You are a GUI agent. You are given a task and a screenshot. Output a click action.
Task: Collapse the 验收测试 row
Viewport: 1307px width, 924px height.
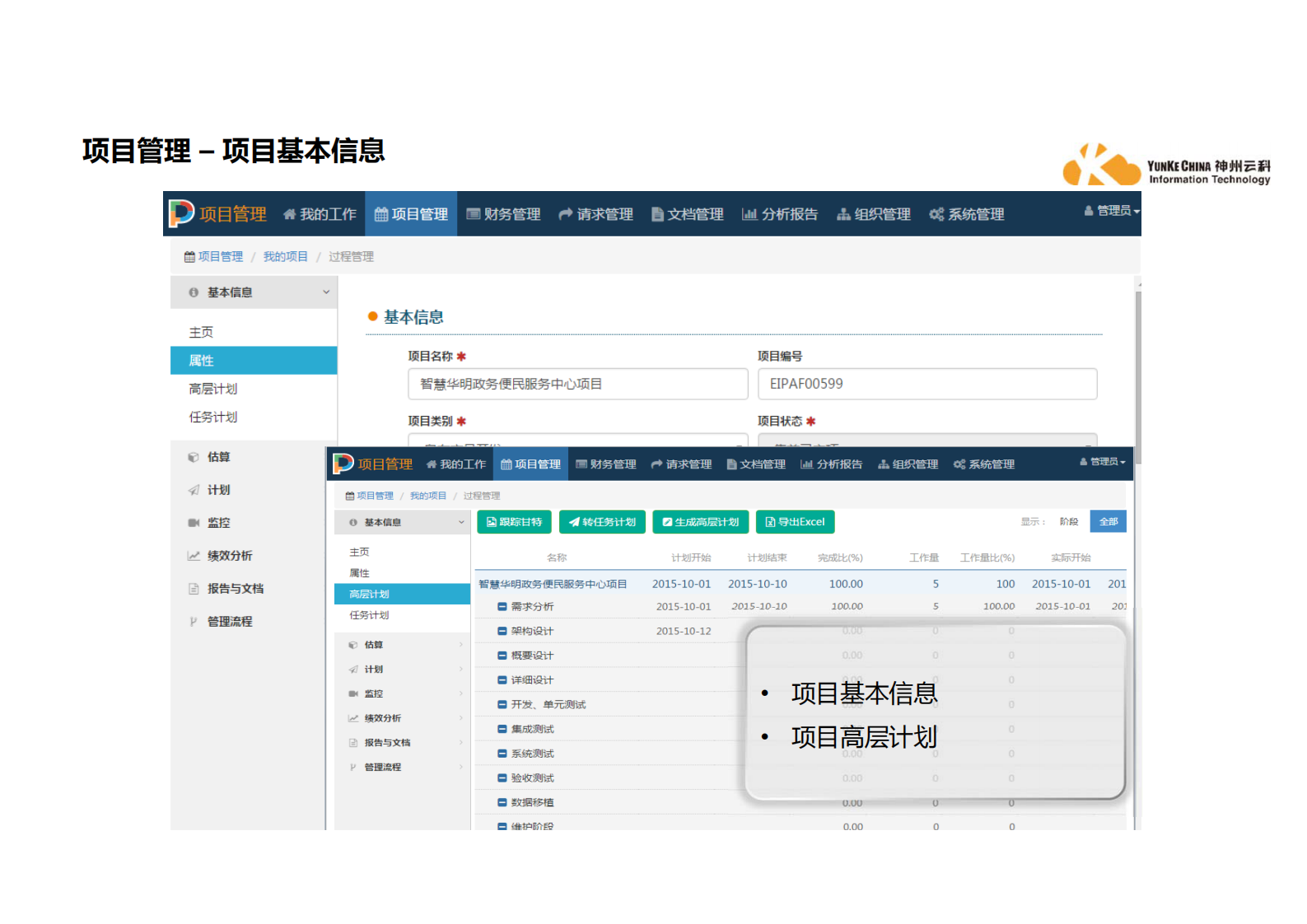502,778
